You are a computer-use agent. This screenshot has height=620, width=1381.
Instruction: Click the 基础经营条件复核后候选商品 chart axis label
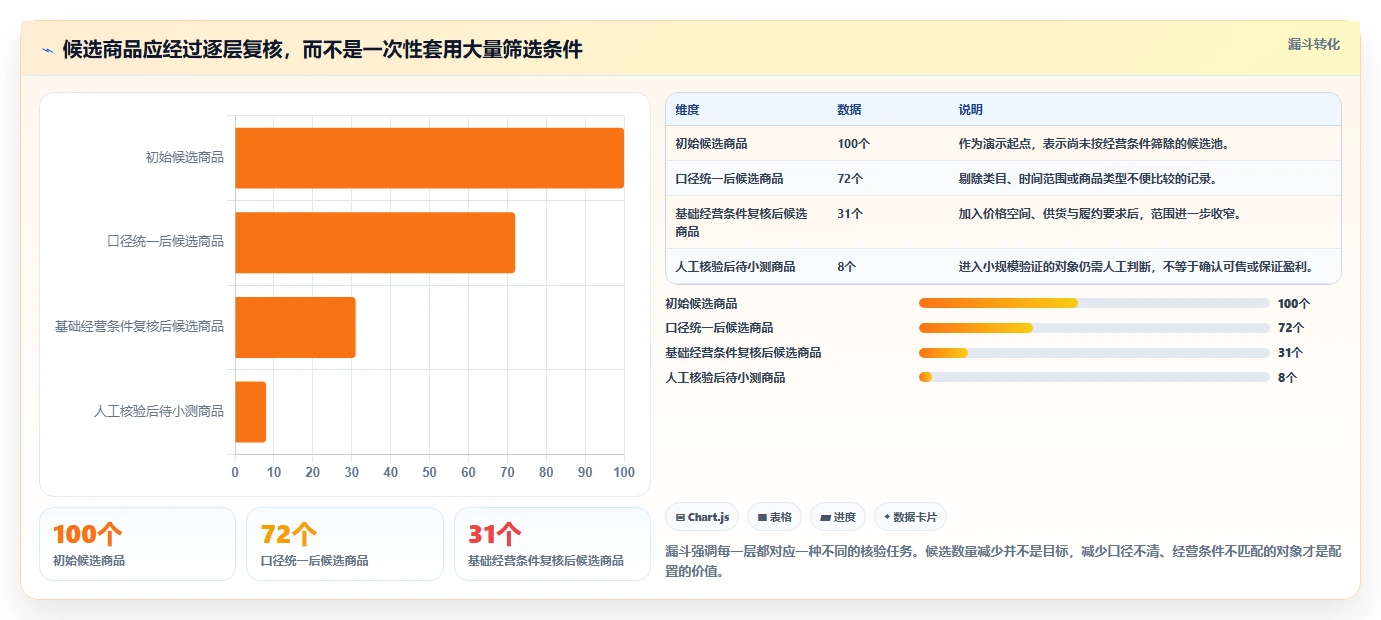pyautogui.click(x=139, y=327)
